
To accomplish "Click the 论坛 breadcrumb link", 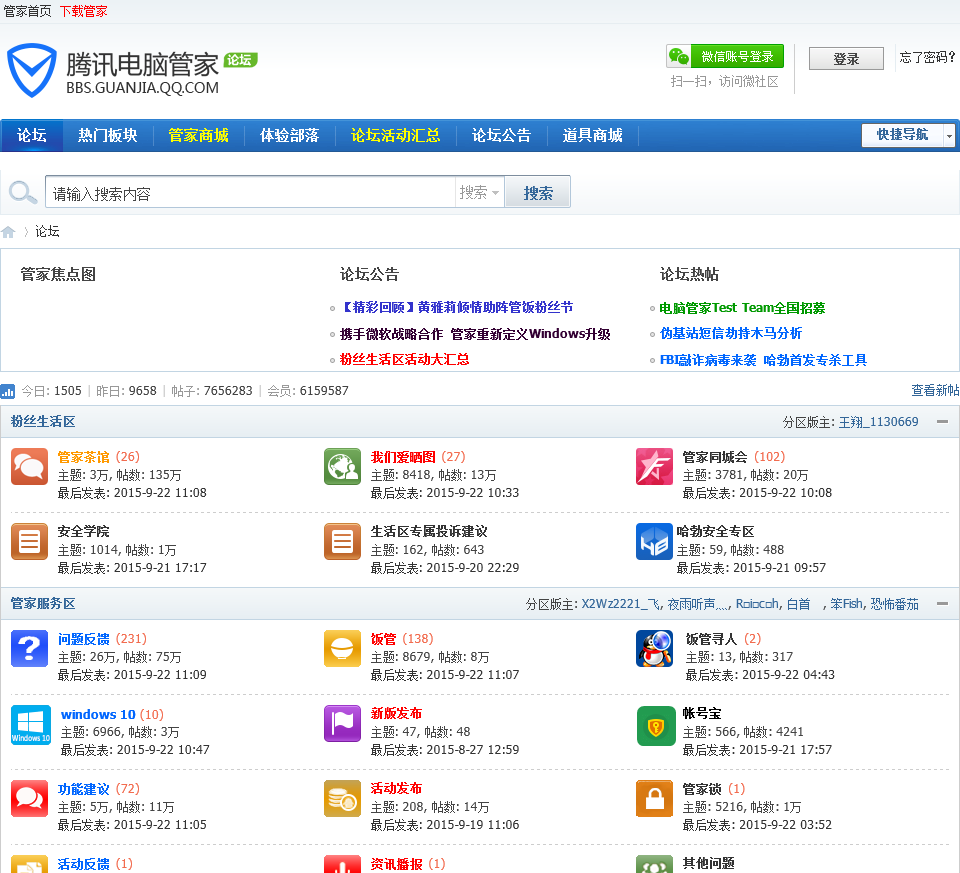I will tap(47, 231).
